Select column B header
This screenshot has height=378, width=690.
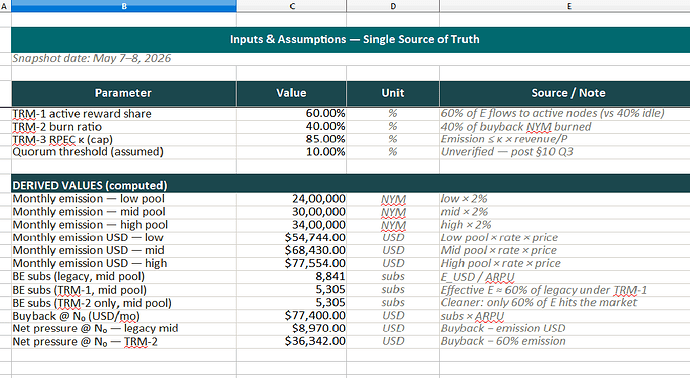[x=124, y=6]
